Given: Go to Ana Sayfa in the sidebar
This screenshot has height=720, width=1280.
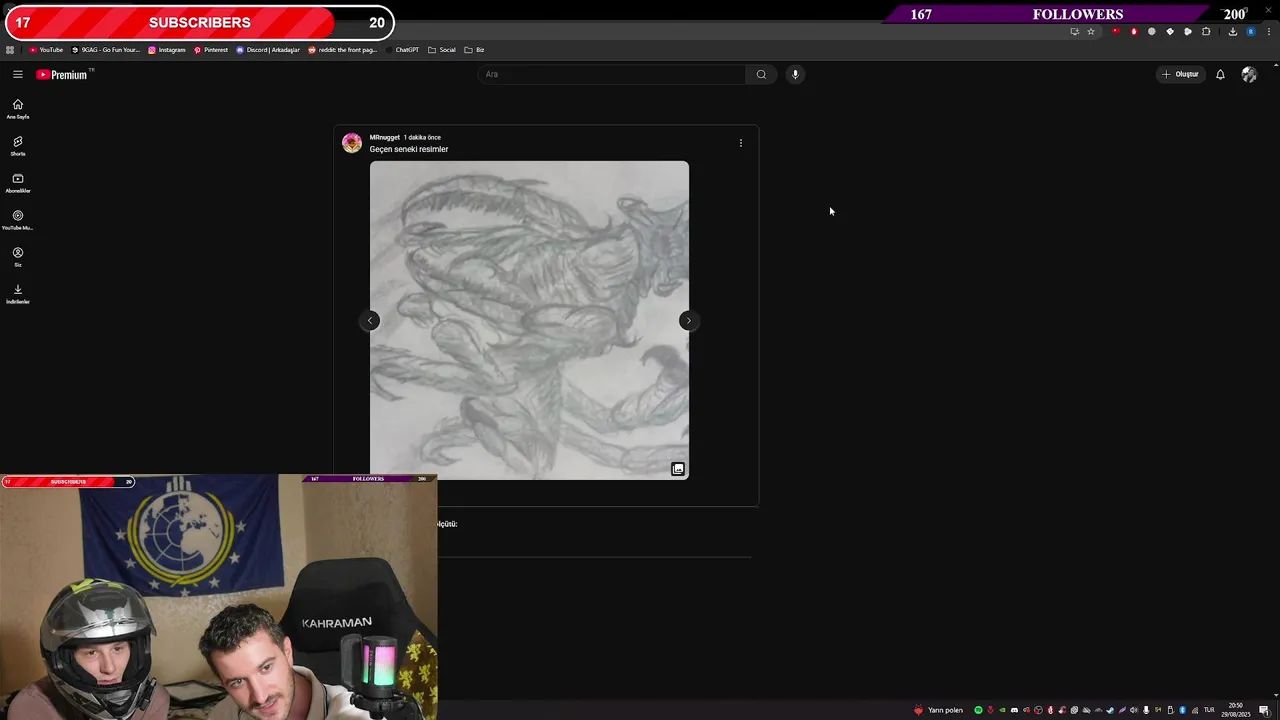Looking at the screenshot, I should (17, 109).
